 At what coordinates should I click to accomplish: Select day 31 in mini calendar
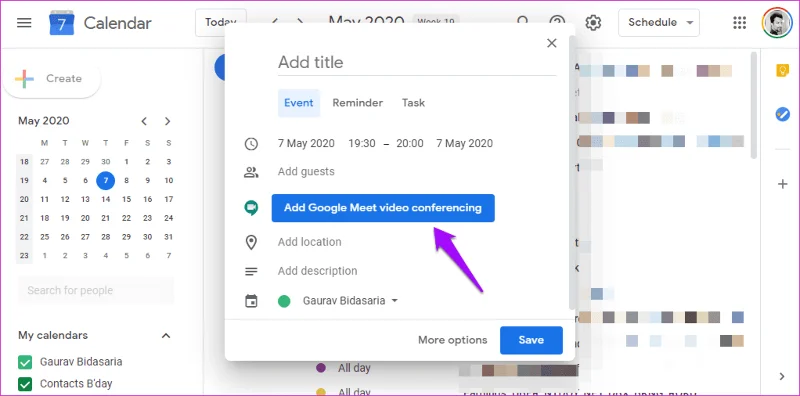168,237
